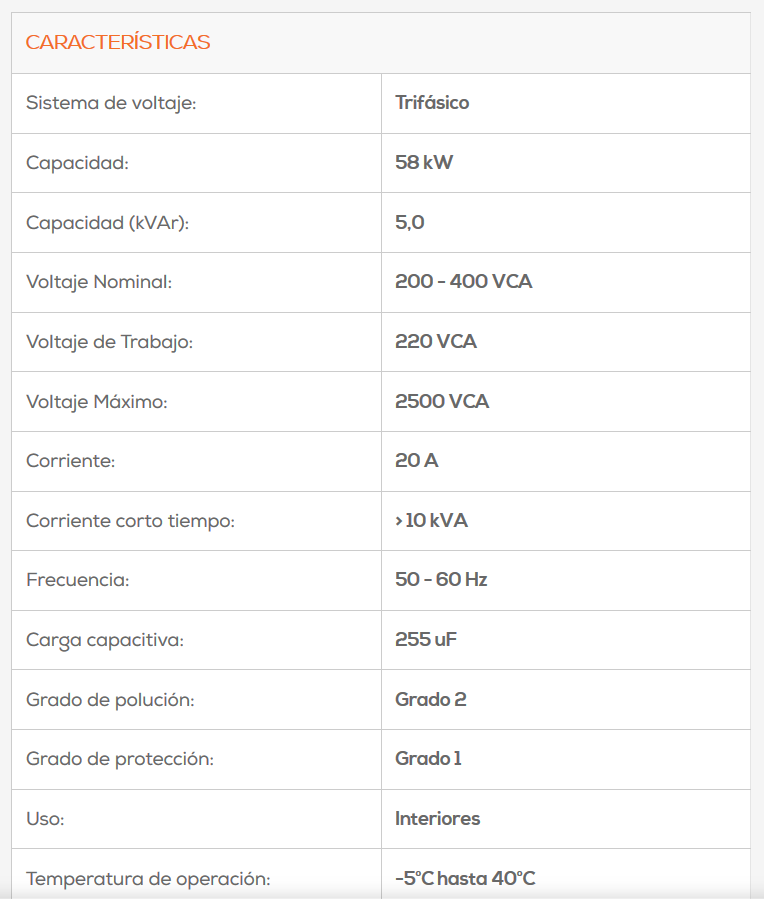
Task: Click the Interiores usage value
Action: coord(437,818)
